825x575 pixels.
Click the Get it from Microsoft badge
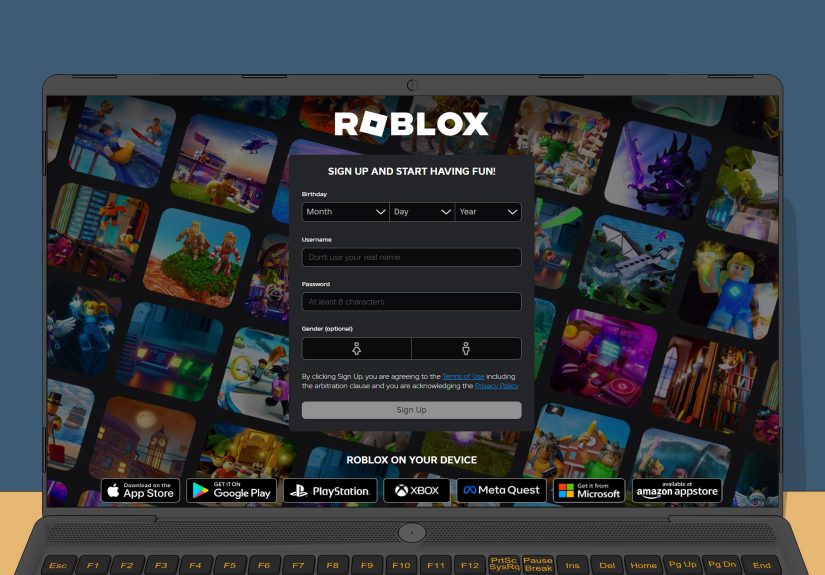pos(589,490)
